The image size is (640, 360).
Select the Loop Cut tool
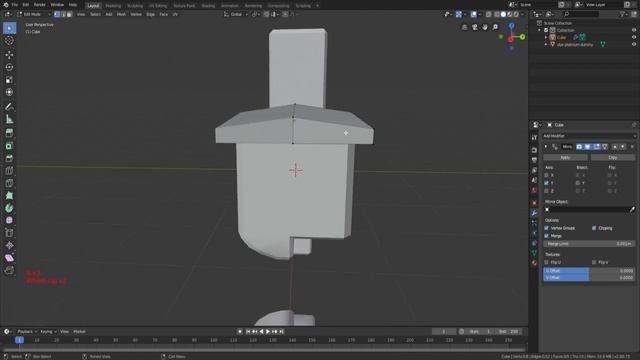coord(9,171)
